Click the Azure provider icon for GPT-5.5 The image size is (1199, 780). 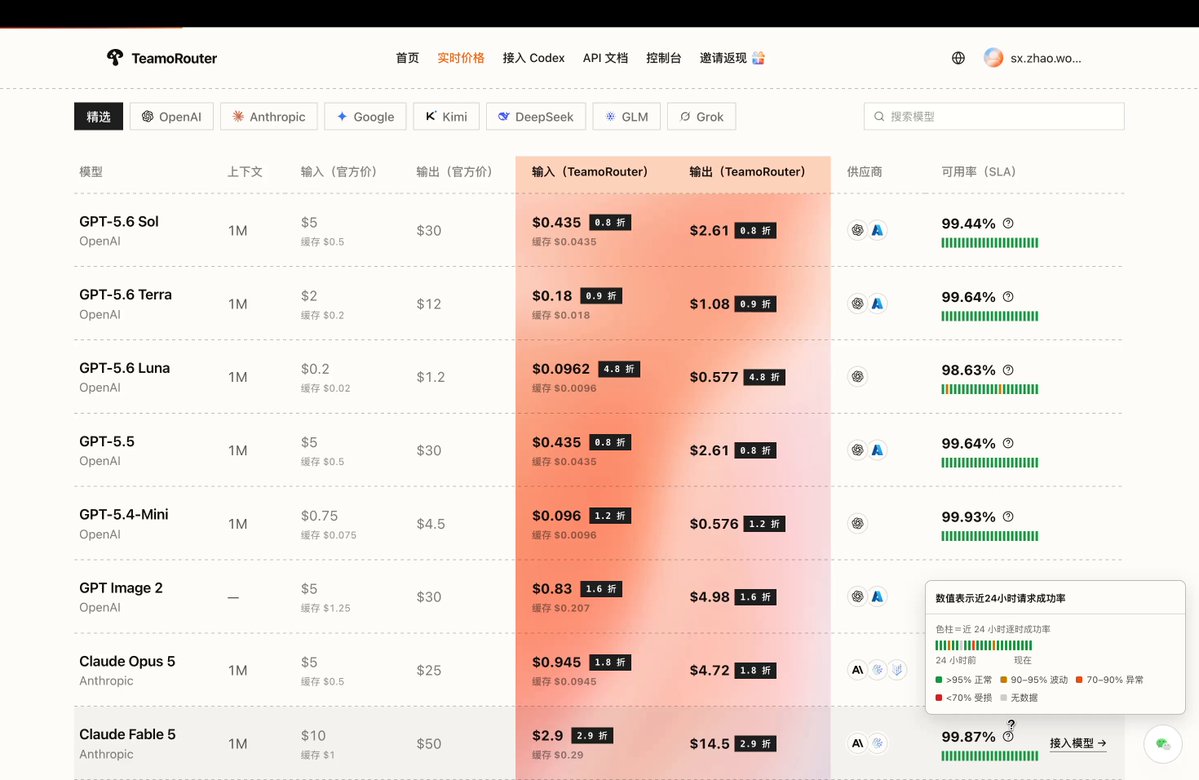point(878,450)
